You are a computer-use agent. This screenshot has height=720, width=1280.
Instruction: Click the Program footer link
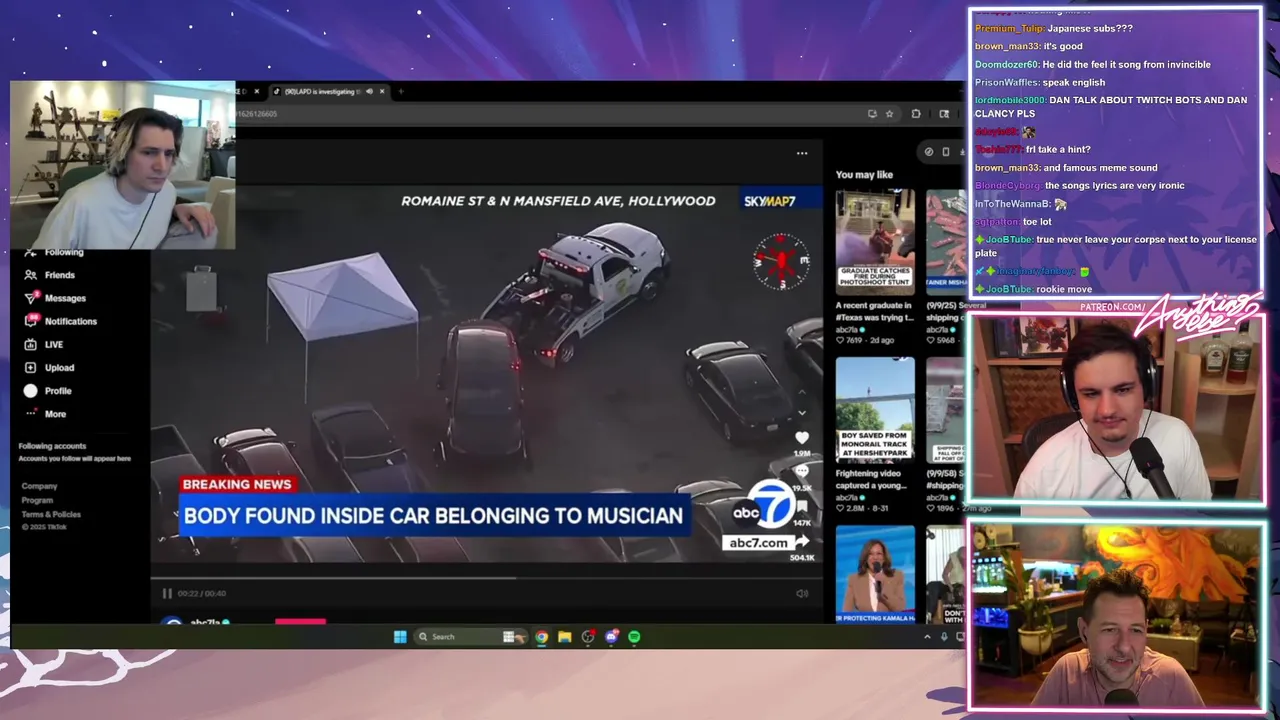click(x=37, y=500)
